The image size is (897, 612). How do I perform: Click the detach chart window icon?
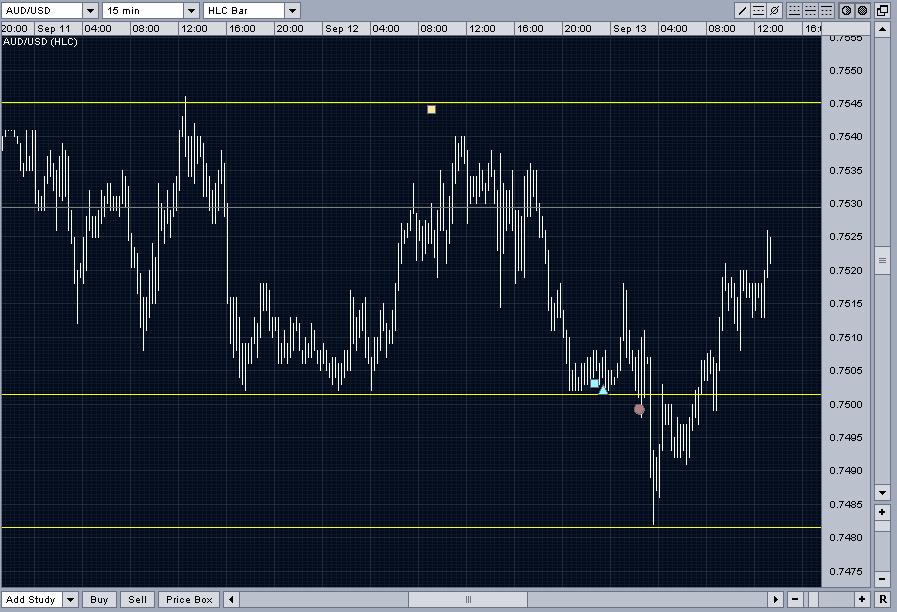[x=882, y=10]
